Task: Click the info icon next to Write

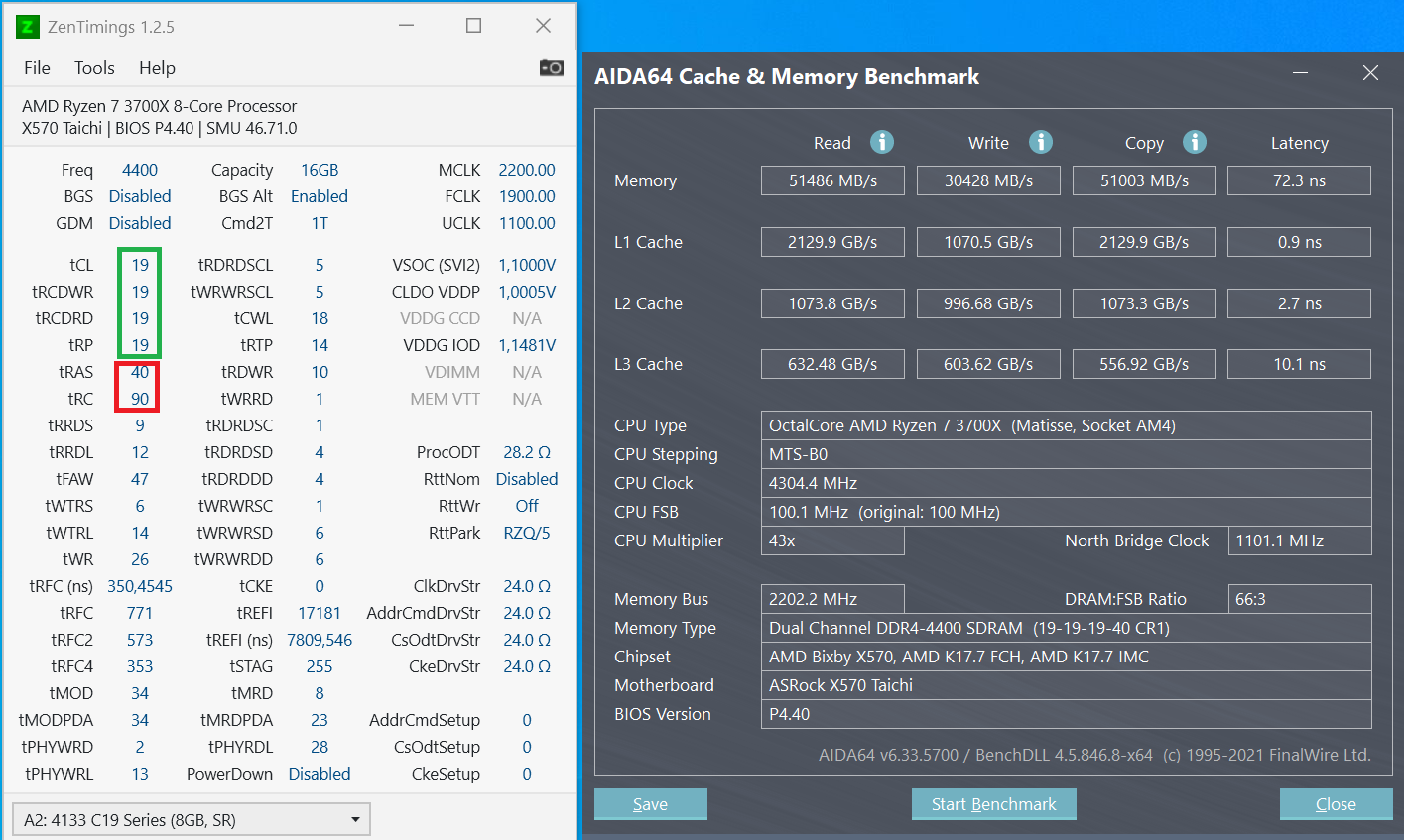Action: point(1040,142)
